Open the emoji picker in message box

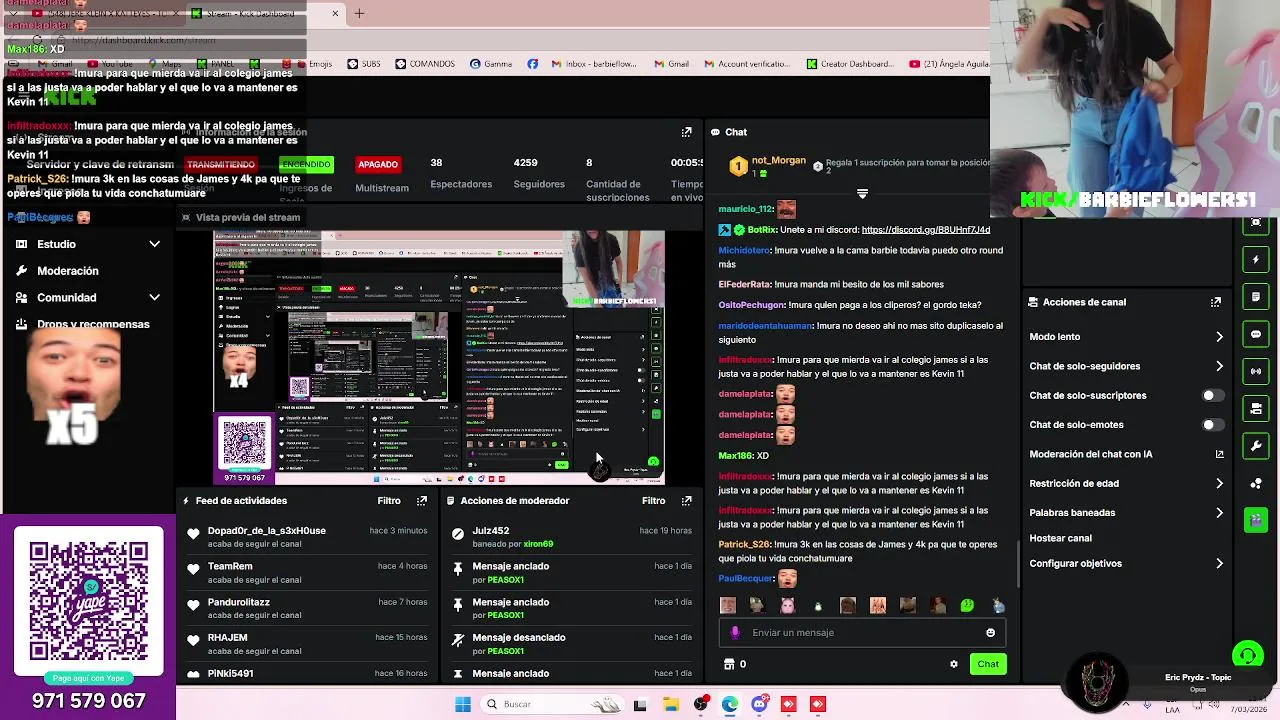(990, 633)
